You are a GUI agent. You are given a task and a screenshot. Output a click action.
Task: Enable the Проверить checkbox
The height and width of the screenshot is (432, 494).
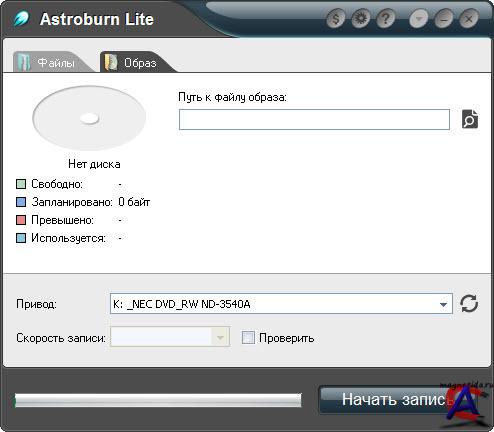click(248, 338)
